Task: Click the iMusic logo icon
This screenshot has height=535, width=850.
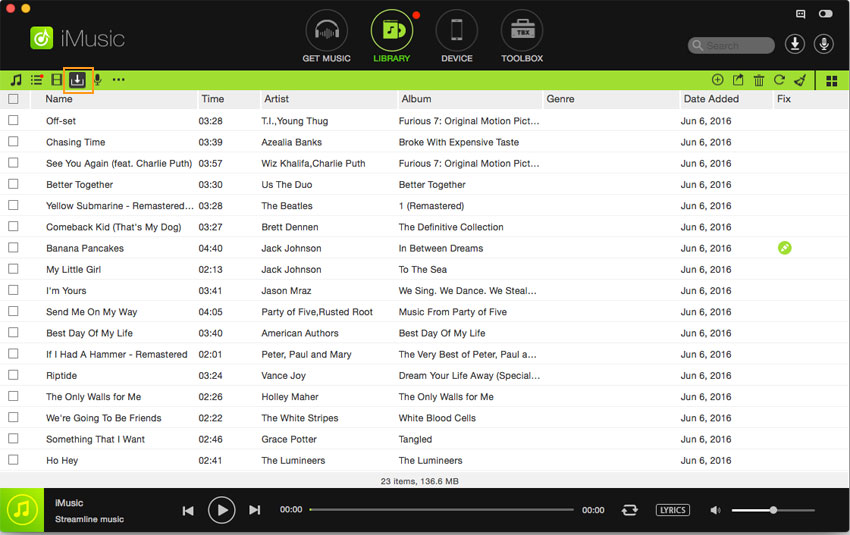Action: [x=41, y=38]
